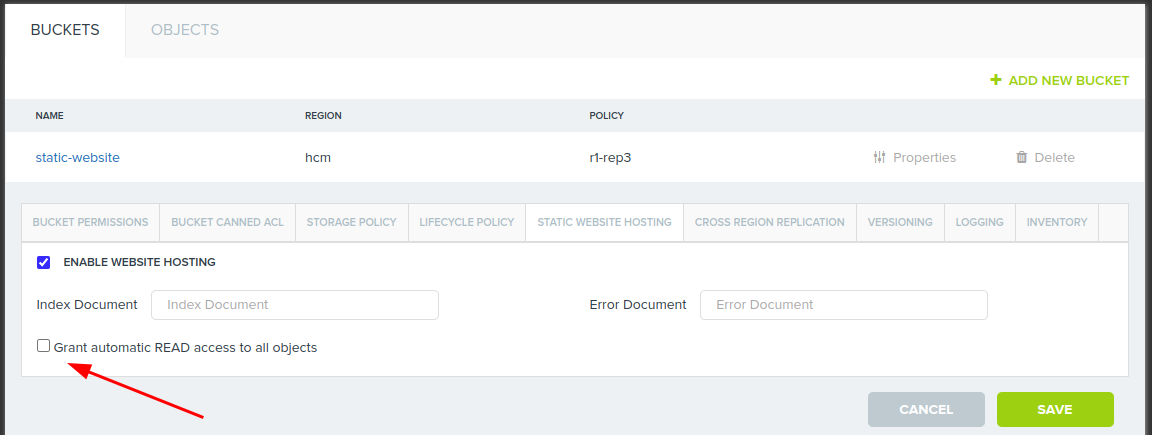Viewport: 1152px width, 435px height.
Task: Open the Bucket Canned ACL tab
Action: [227, 222]
